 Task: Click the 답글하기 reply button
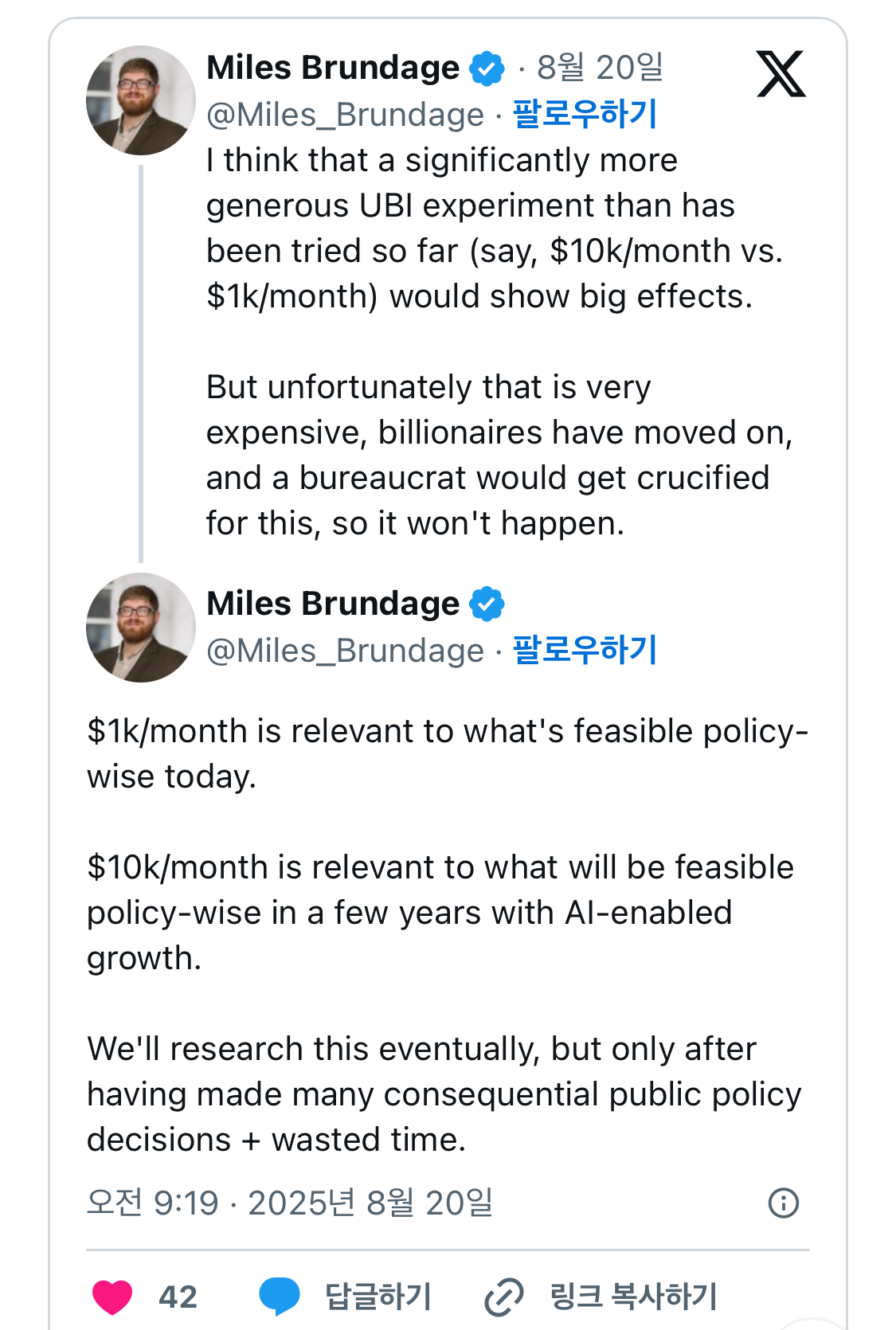click(378, 1296)
